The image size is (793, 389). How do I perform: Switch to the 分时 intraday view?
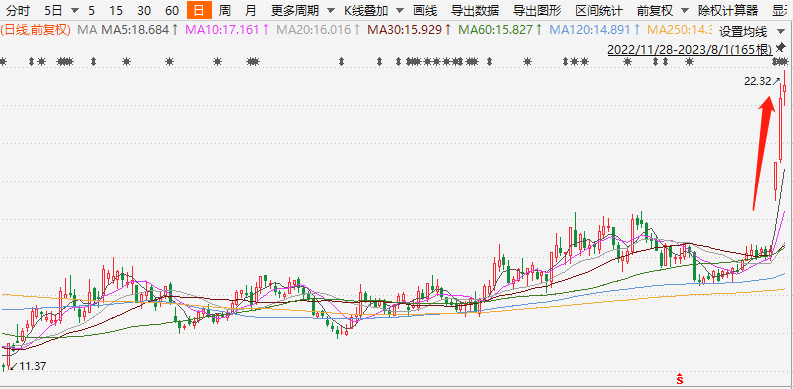pos(19,10)
